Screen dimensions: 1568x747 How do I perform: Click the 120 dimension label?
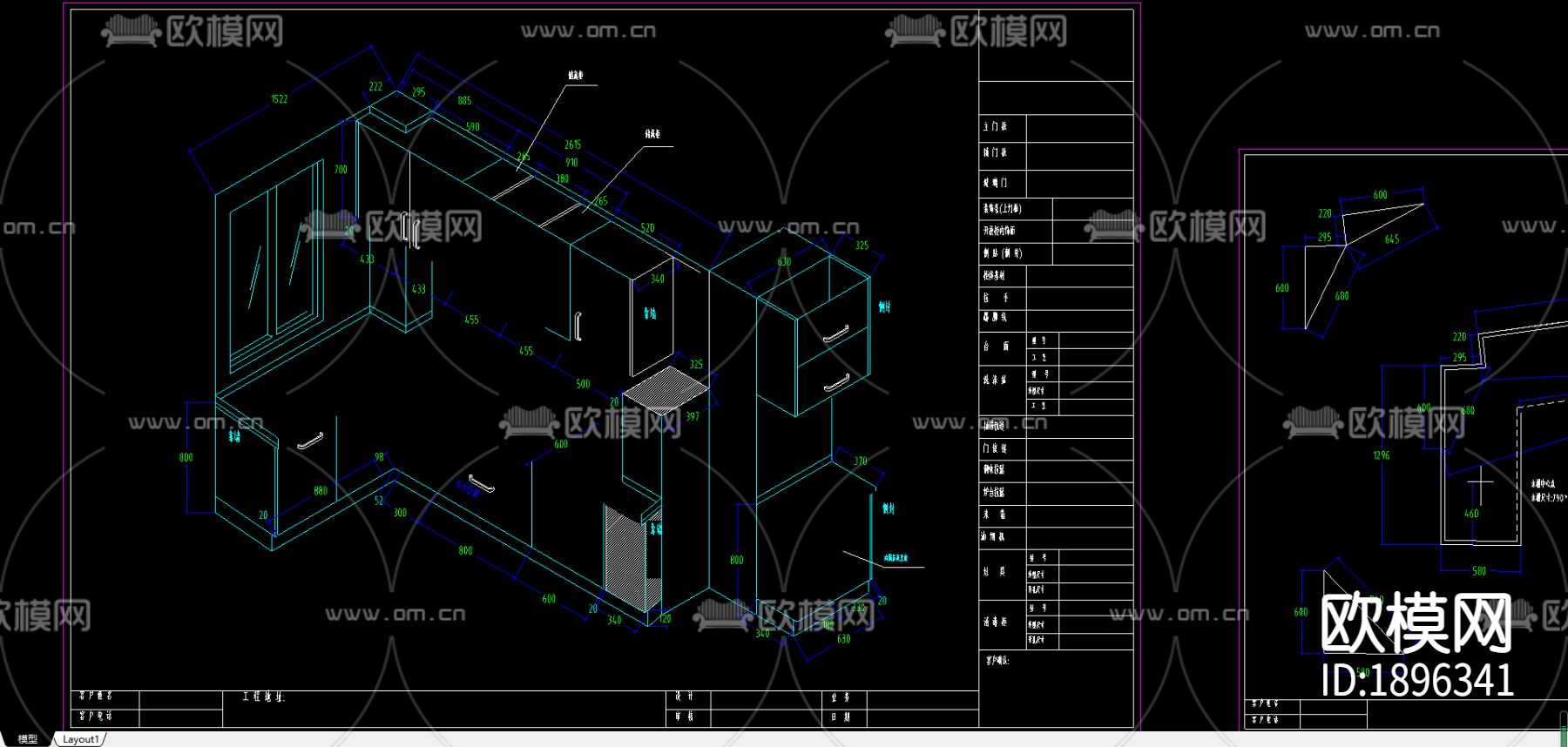point(665,620)
